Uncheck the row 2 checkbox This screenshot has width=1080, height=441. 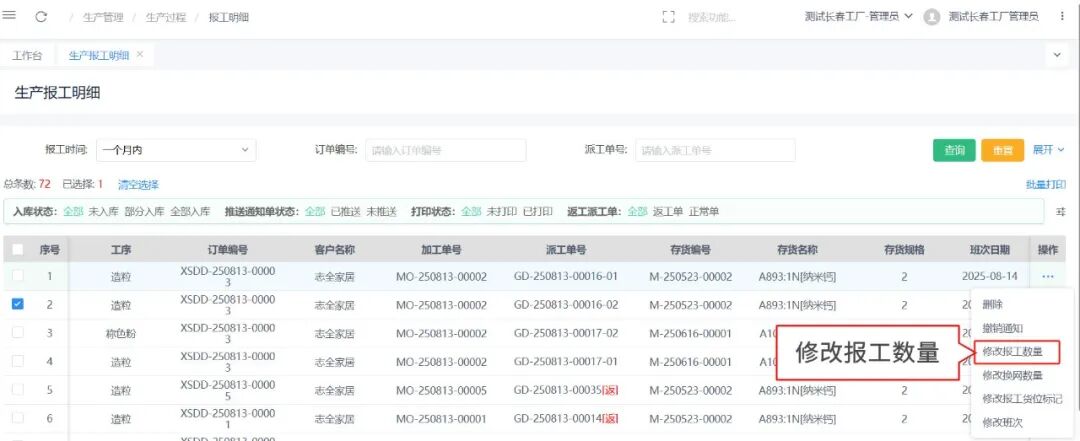(18, 304)
